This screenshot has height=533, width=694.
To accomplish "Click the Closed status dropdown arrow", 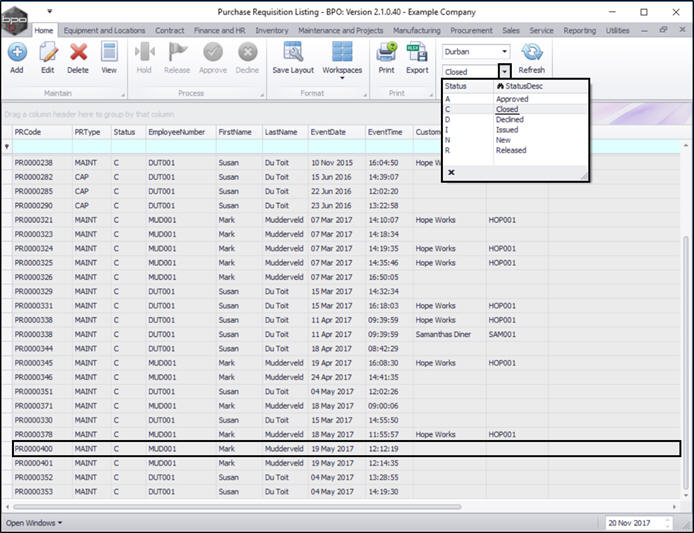I will [x=505, y=72].
